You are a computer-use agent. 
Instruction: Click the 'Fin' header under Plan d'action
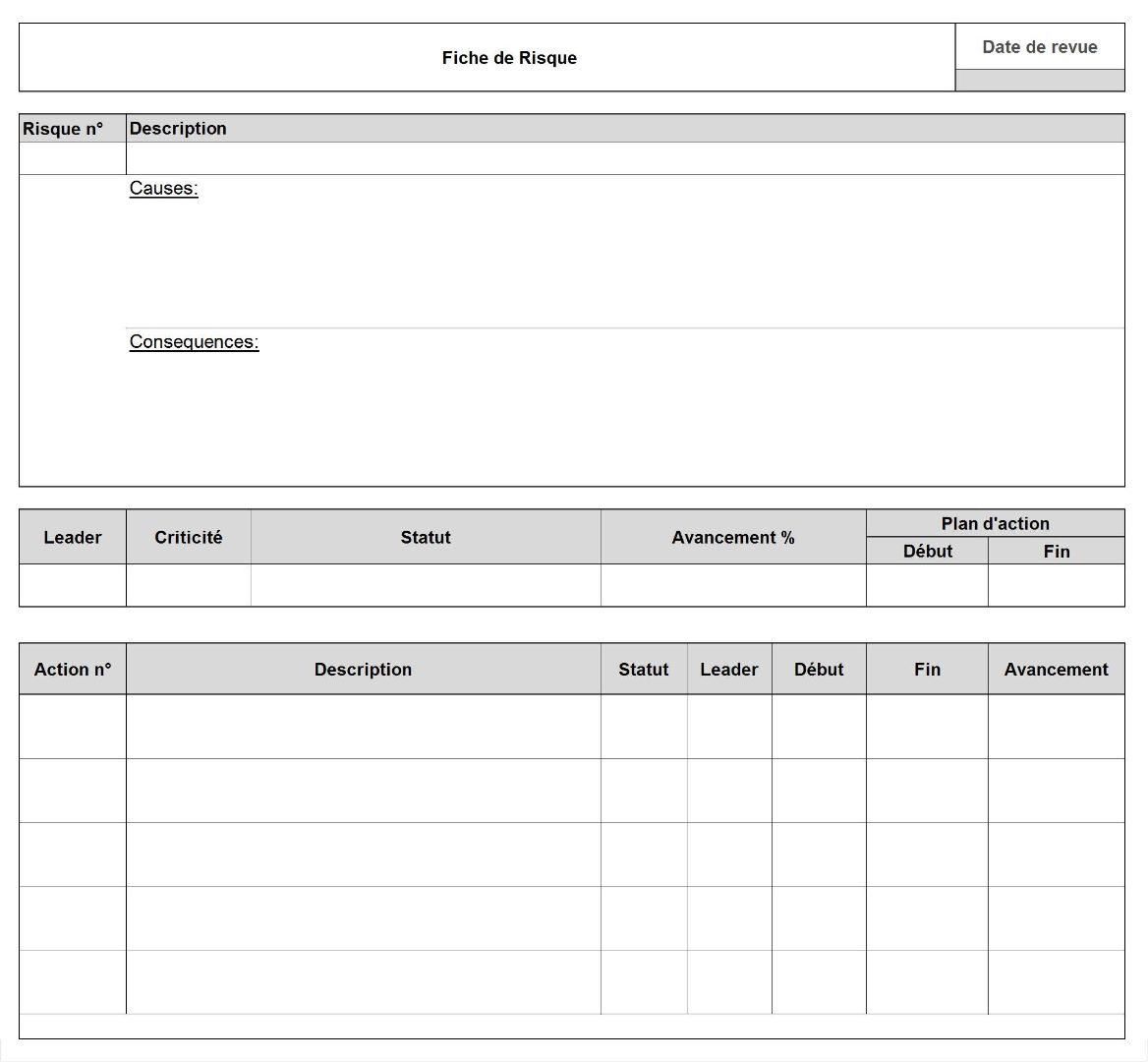pos(1057,551)
